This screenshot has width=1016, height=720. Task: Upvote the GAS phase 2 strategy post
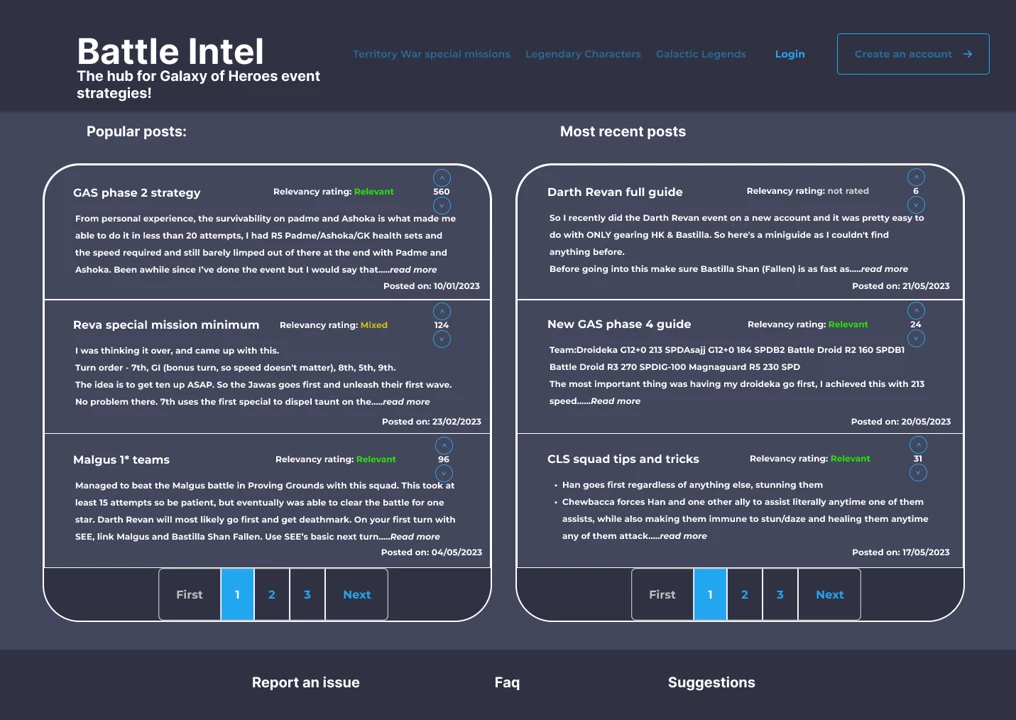coord(442,176)
